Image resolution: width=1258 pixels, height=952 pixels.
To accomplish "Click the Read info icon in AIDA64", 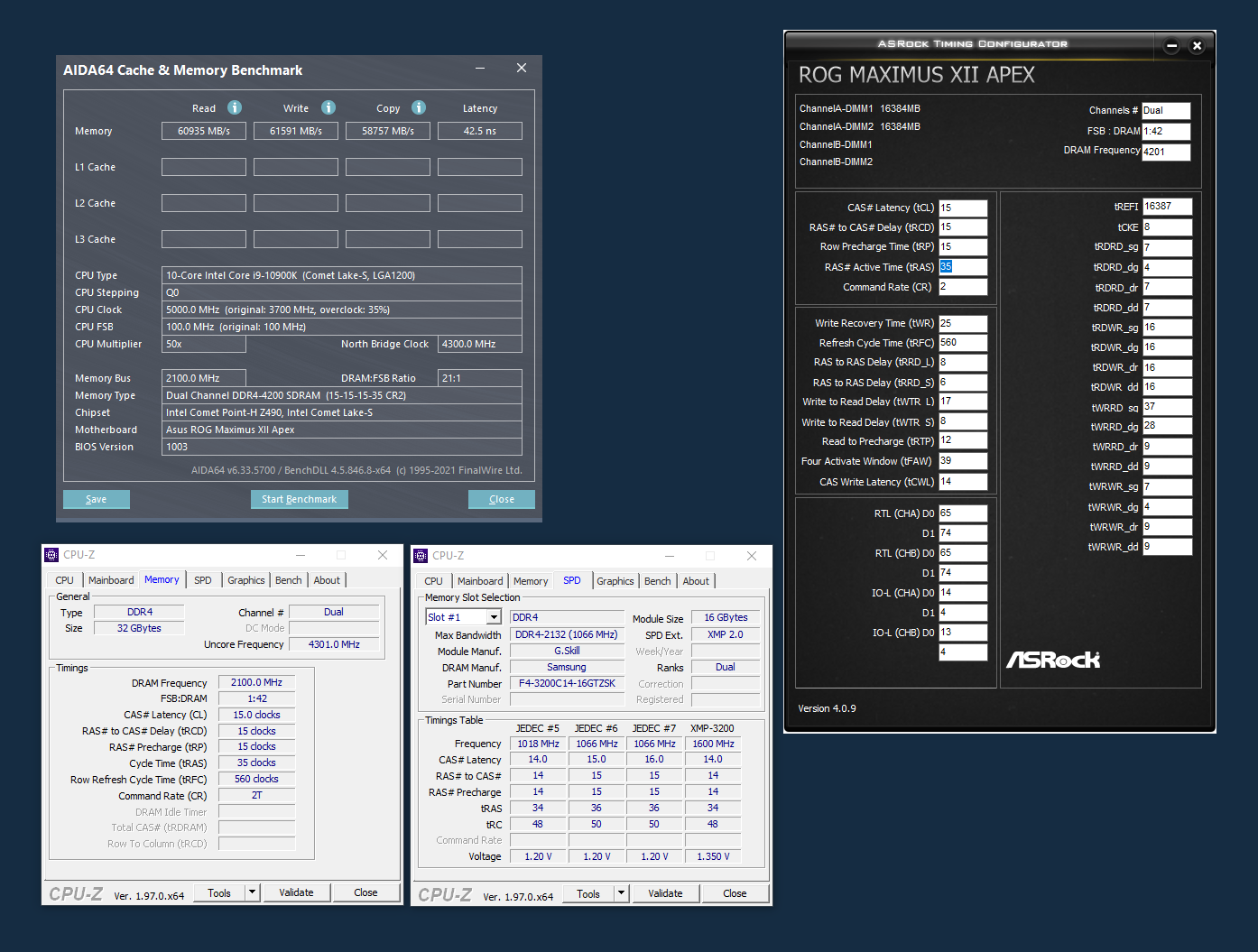I will 235,107.
